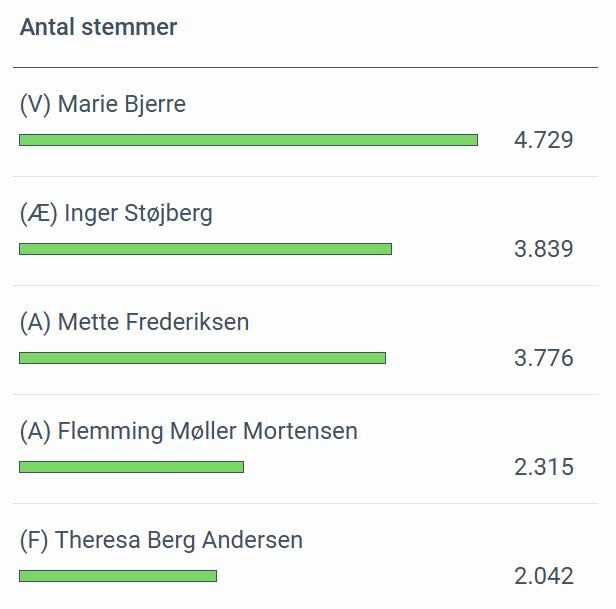Click Mette Frederiksen's green vote bar
Viewport: 616px width, 609px height.
point(202,358)
